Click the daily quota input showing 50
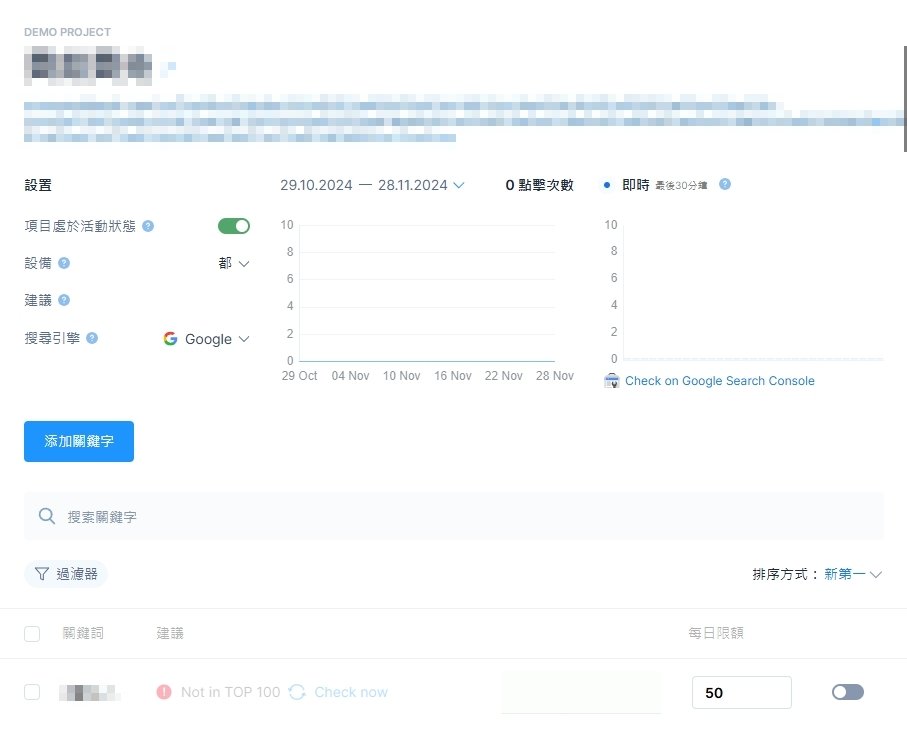Image resolution: width=907 pixels, height=738 pixels. click(742, 692)
